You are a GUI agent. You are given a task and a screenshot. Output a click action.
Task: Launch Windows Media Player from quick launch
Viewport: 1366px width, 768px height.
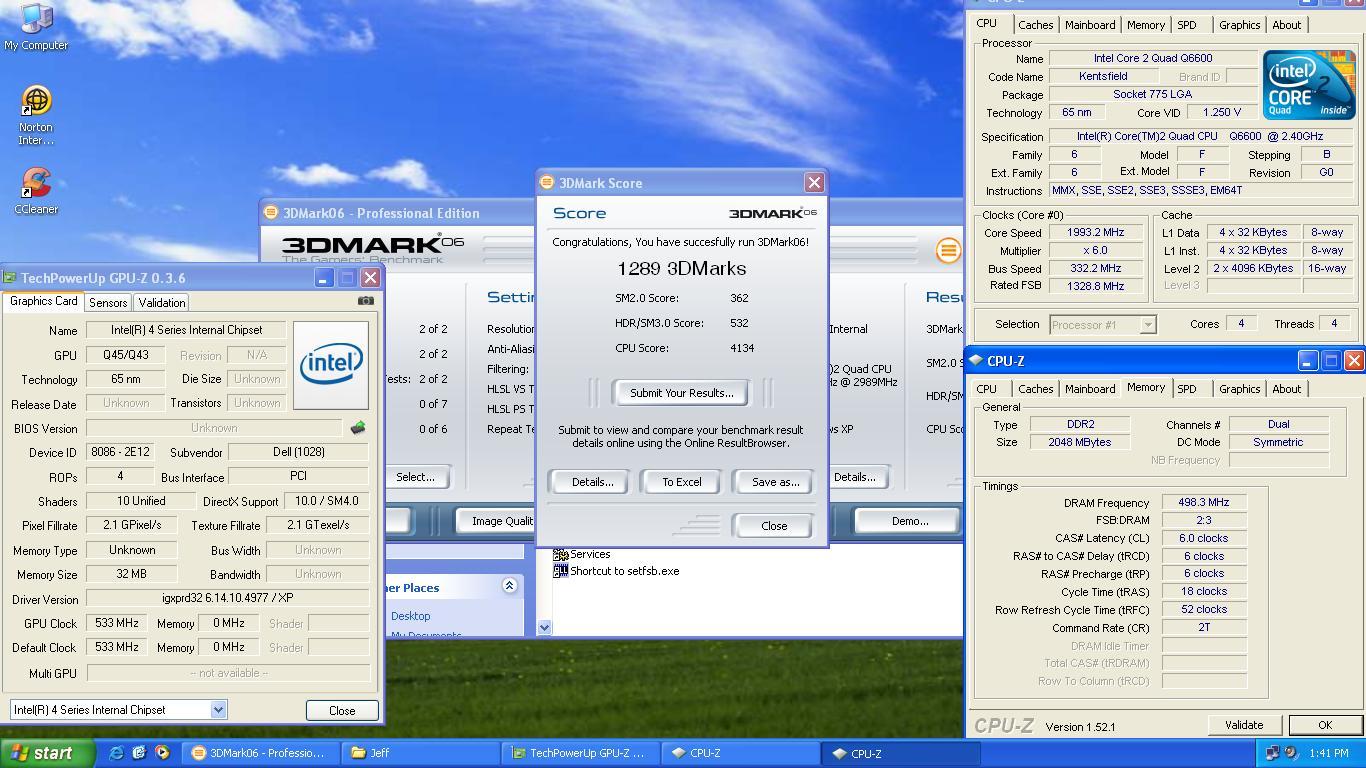162,753
